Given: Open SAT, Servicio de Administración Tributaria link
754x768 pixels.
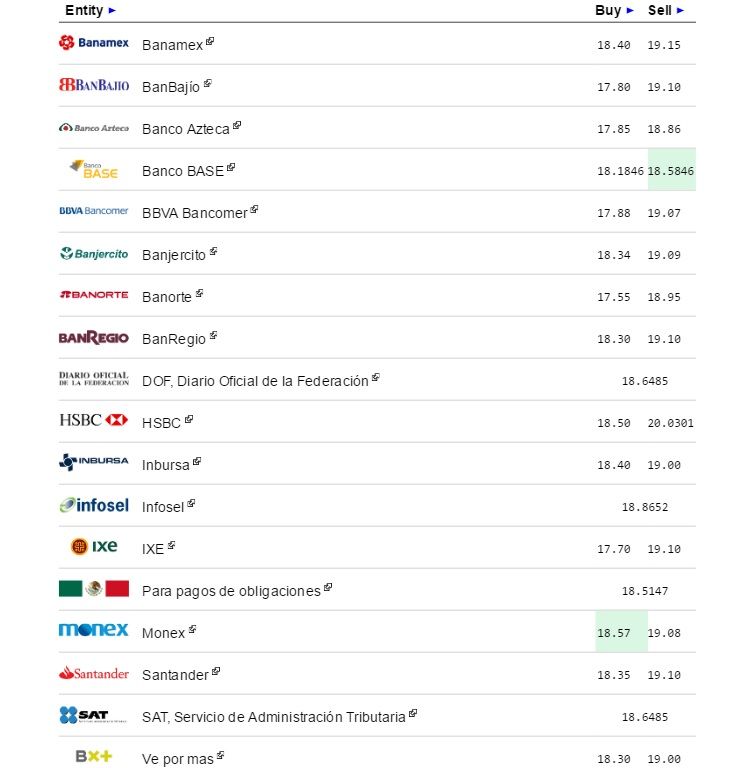Looking at the screenshot, I should click(274, 717).
